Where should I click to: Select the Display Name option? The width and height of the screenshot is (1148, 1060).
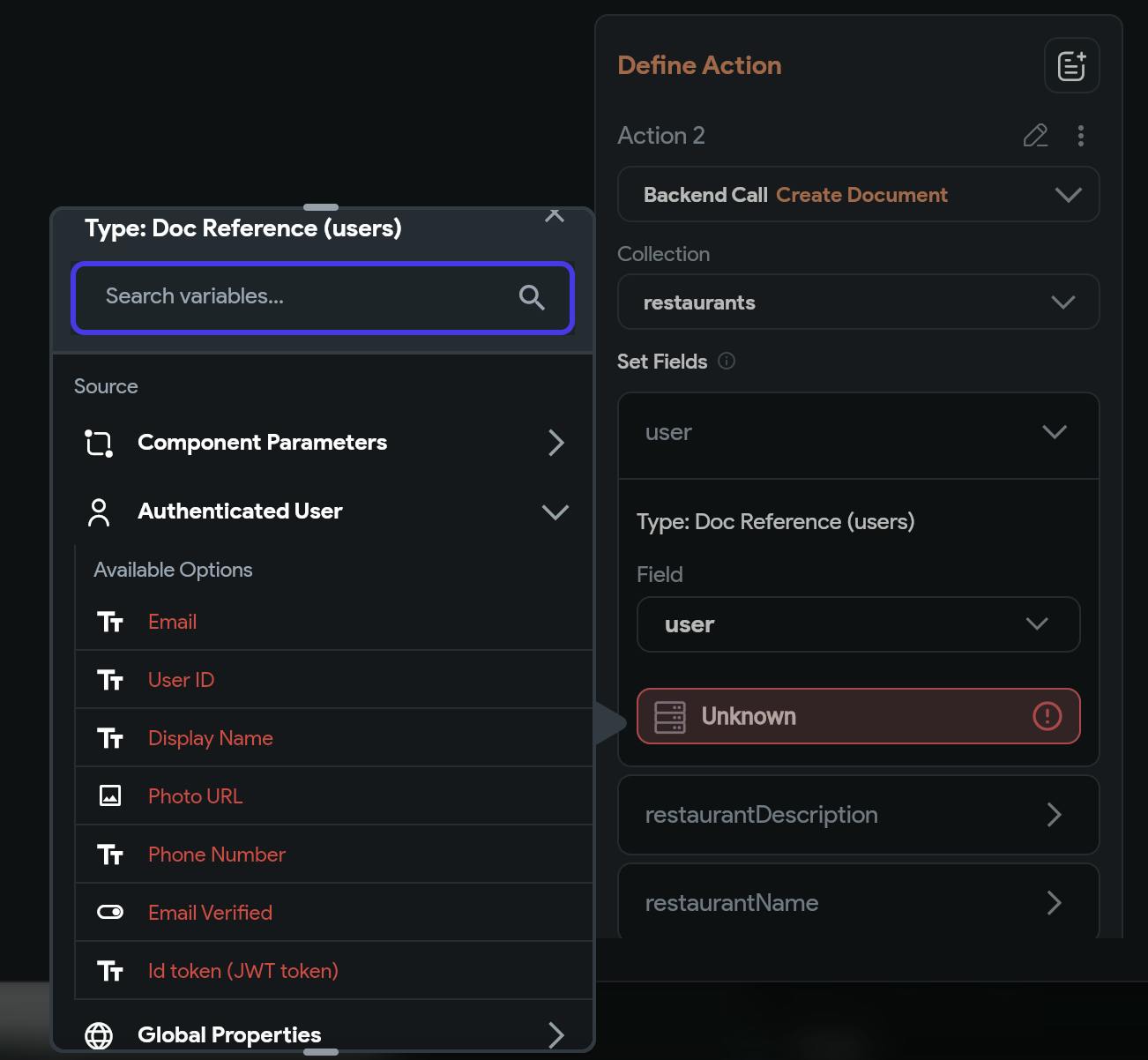point(334,738)
